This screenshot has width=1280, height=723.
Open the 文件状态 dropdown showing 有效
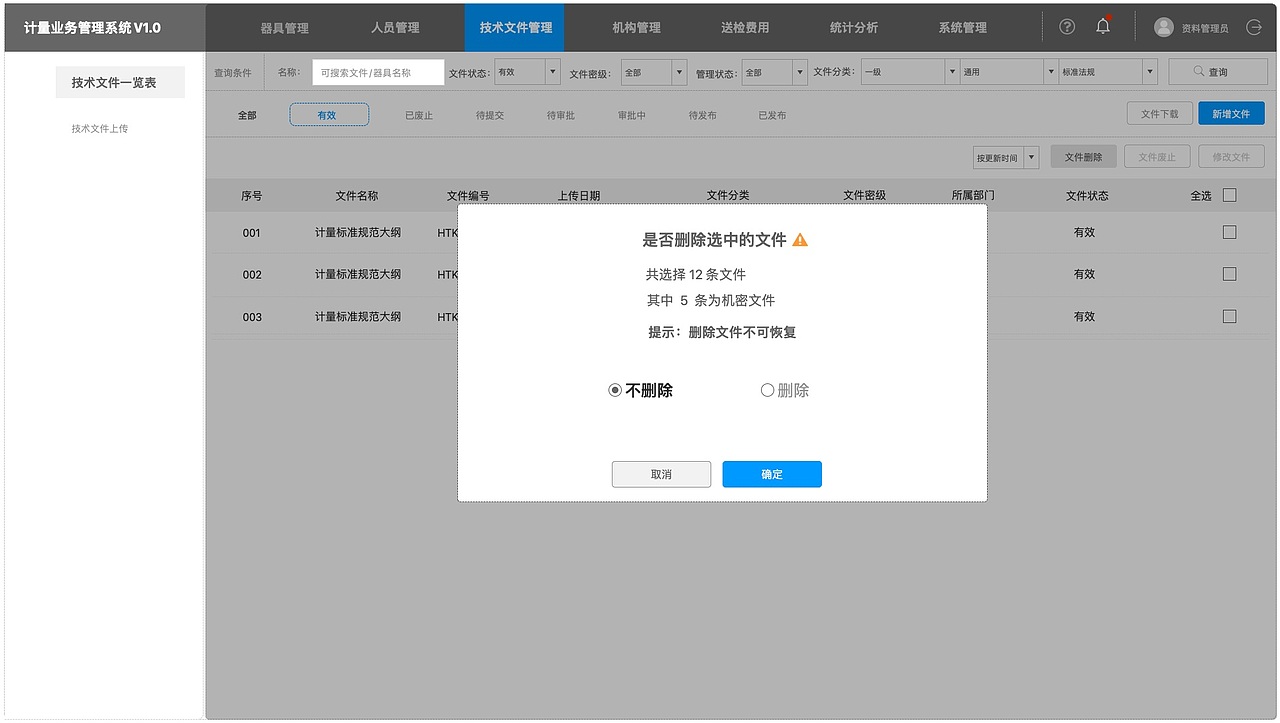tap(528, 72)
